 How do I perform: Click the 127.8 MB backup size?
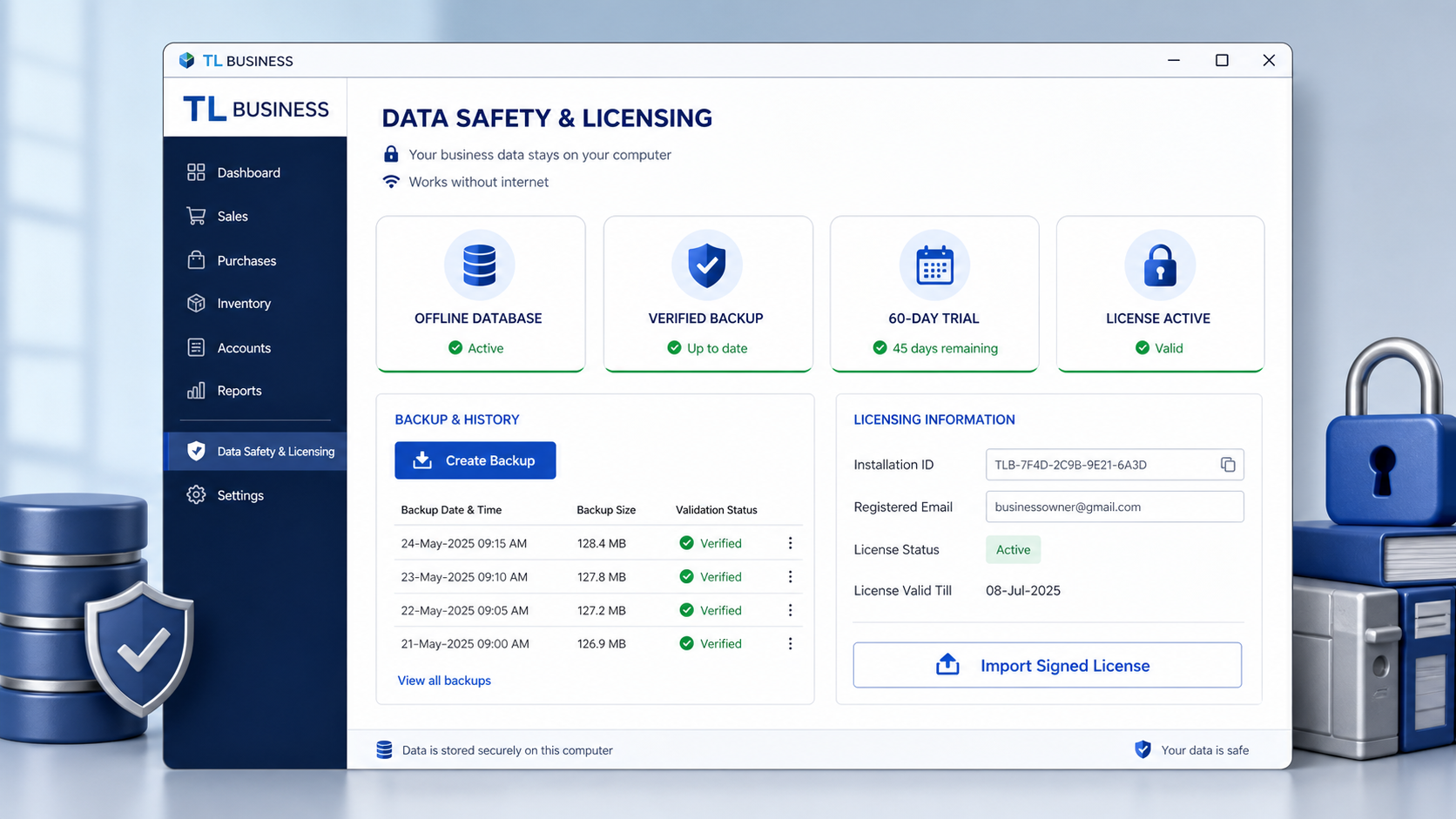[x=602, y=576]
